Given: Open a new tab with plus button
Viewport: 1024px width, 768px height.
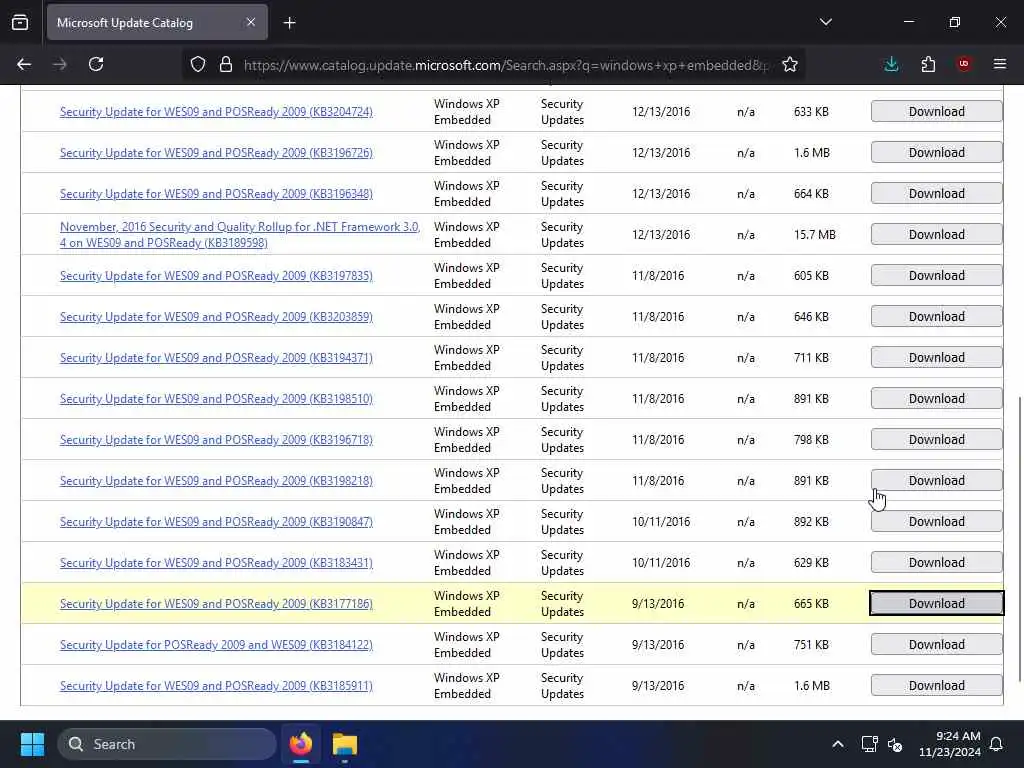Looking at the screenshot, I should [289, 23].
